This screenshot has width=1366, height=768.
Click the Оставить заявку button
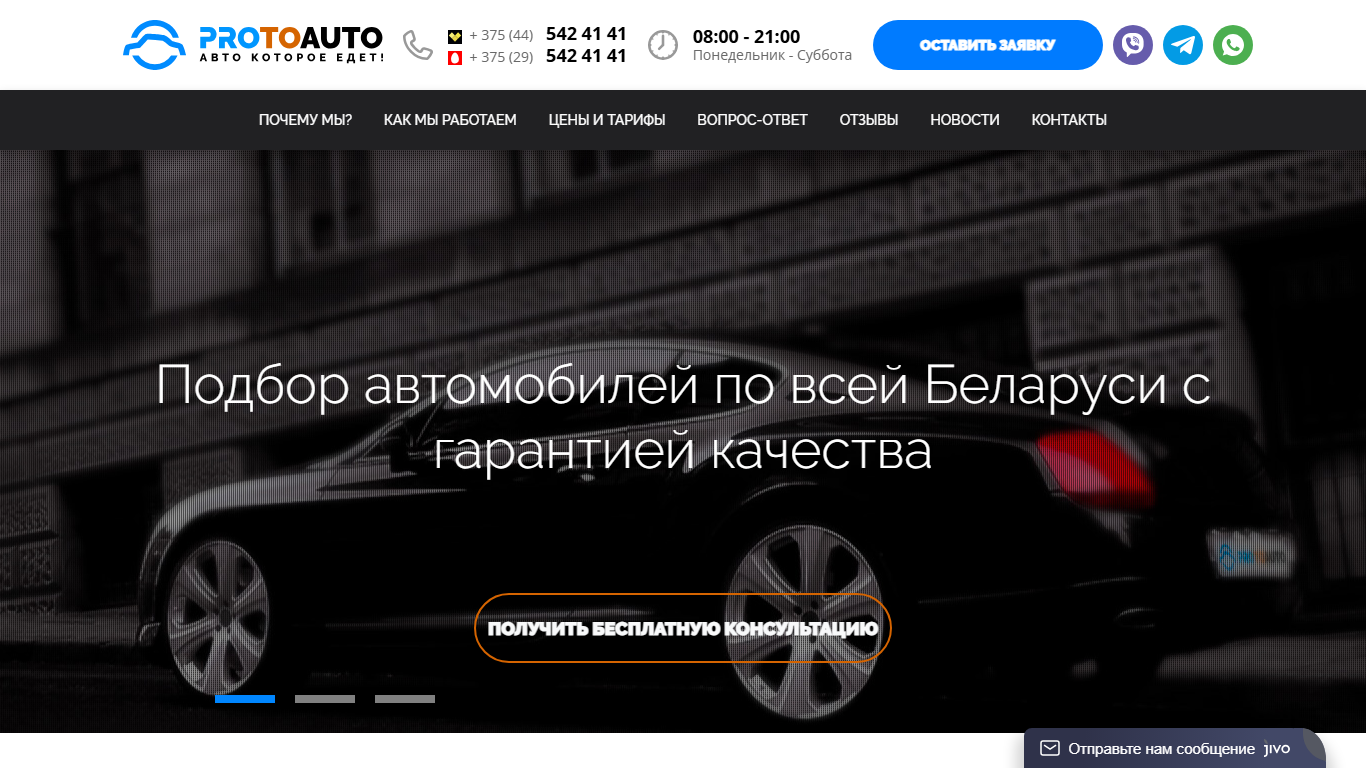(988, 45)
